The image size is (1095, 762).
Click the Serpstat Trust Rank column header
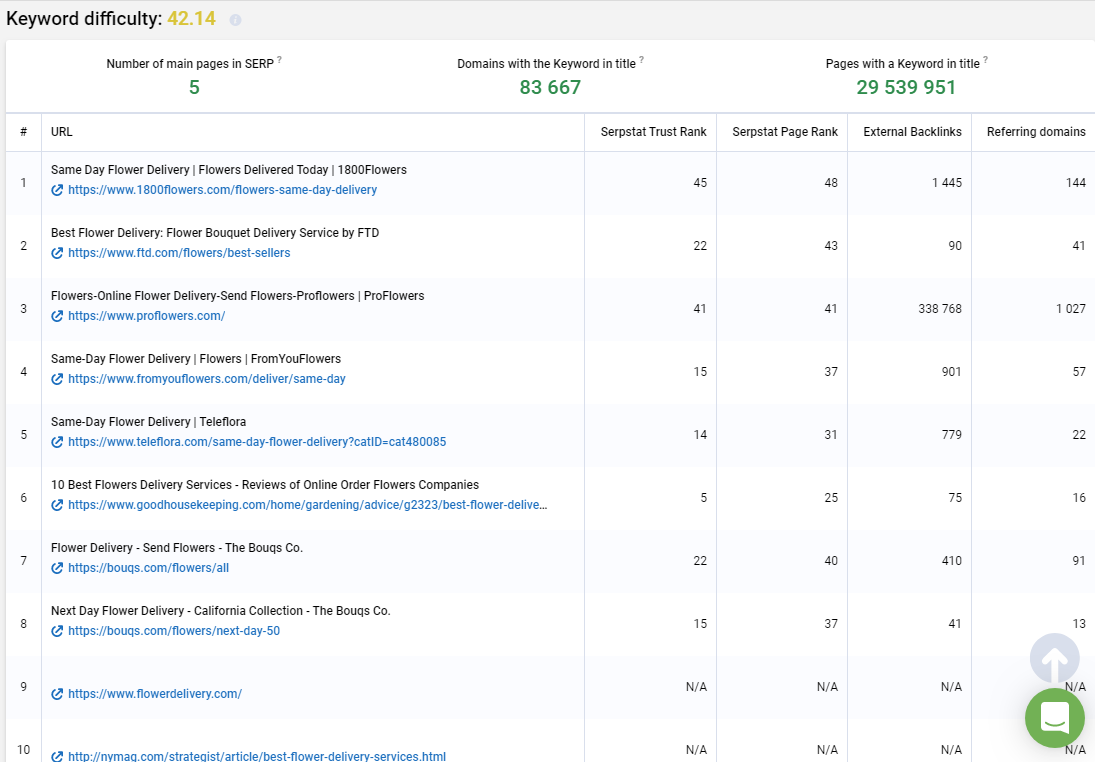point(654,132)
